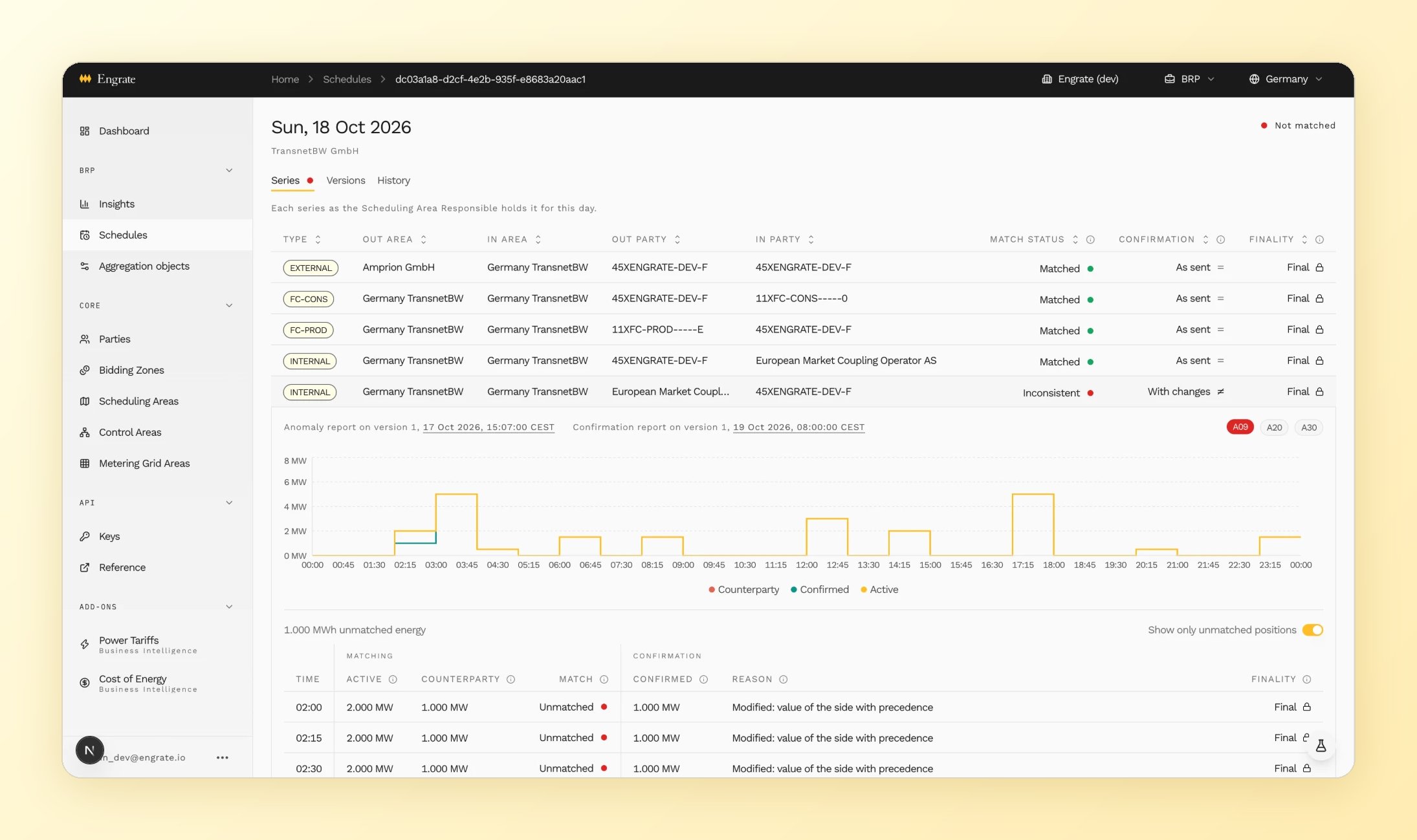Open anomaly report 17 Oct 2026 link
Image resolution: width=1417 pixels, height=840 pixels.
489,427
